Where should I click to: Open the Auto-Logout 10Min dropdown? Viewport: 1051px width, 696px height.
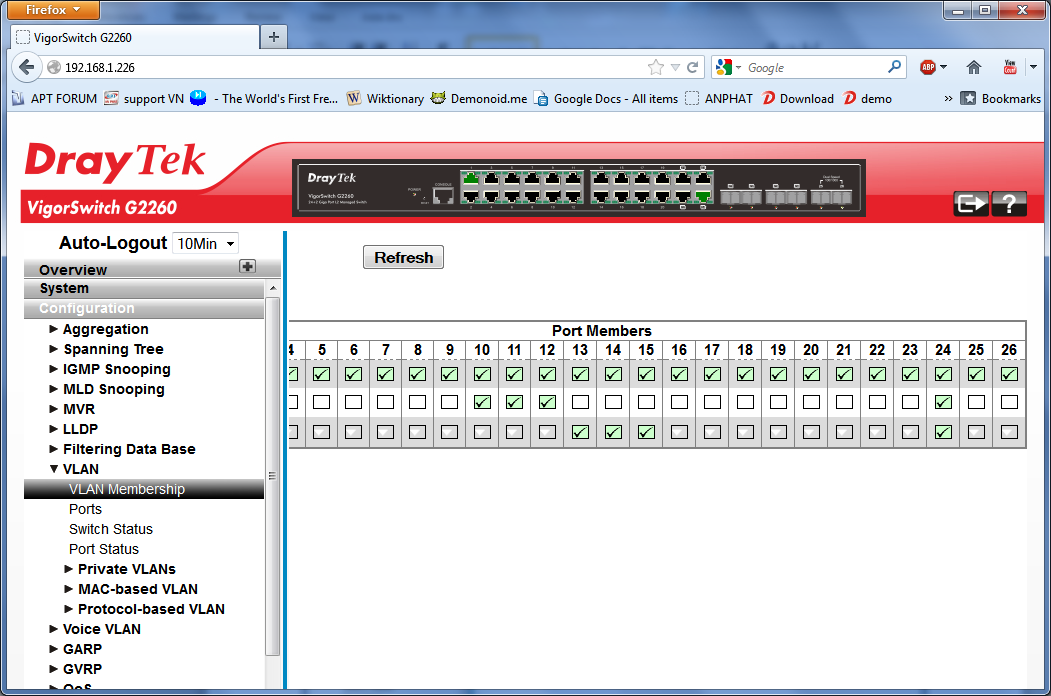[x=205, y=243]
